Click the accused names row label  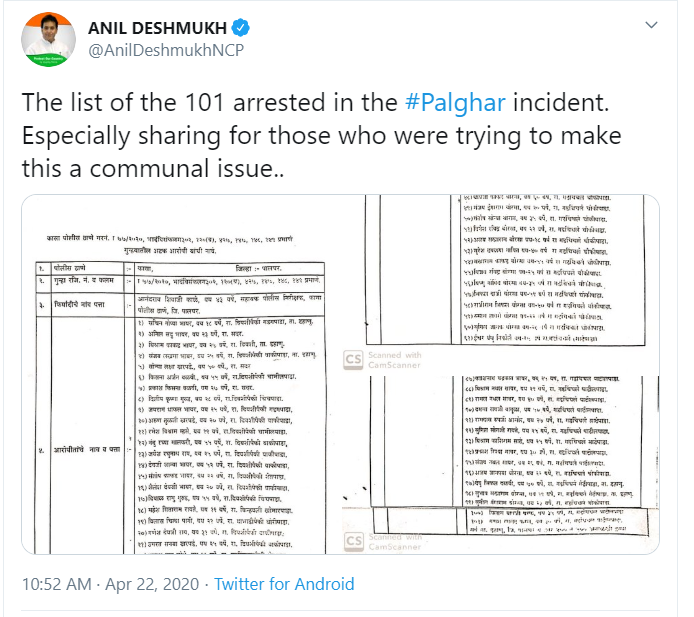coord(87,450)
